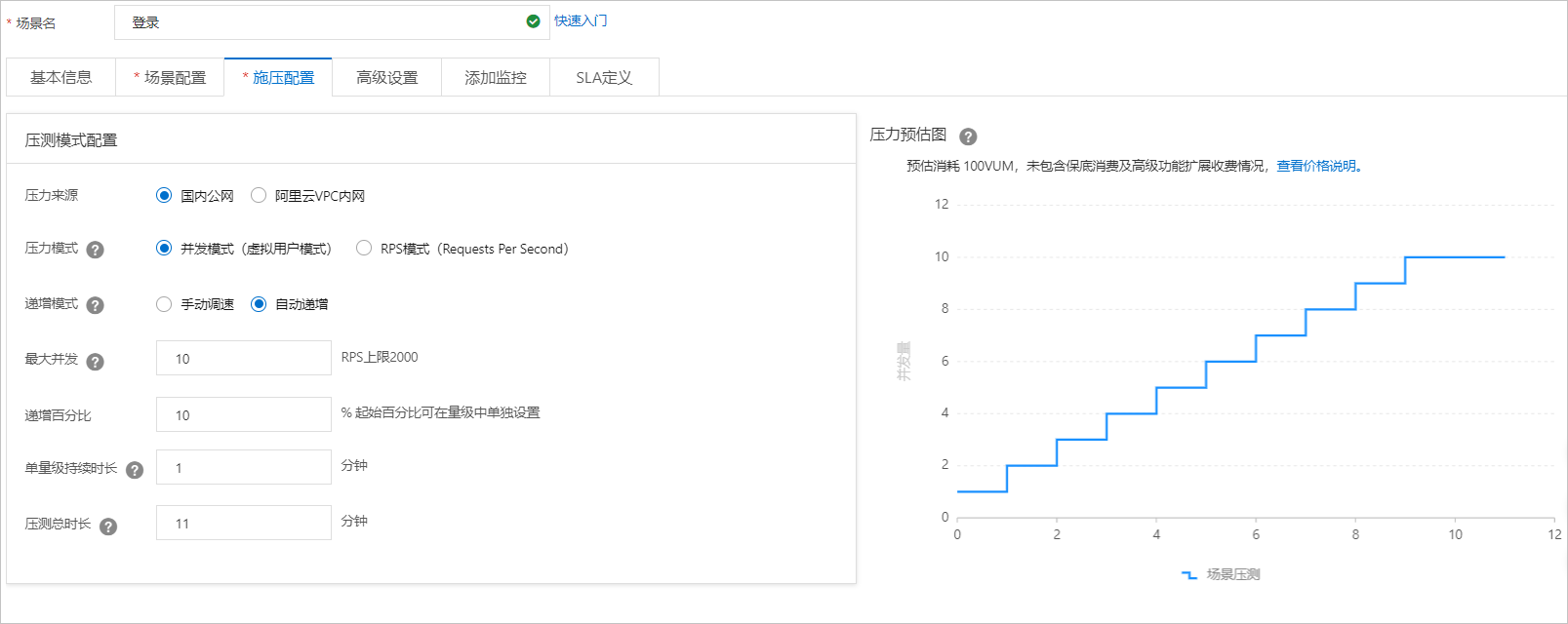Select 阿里云VPC内网 pressure source

(259, 195)
